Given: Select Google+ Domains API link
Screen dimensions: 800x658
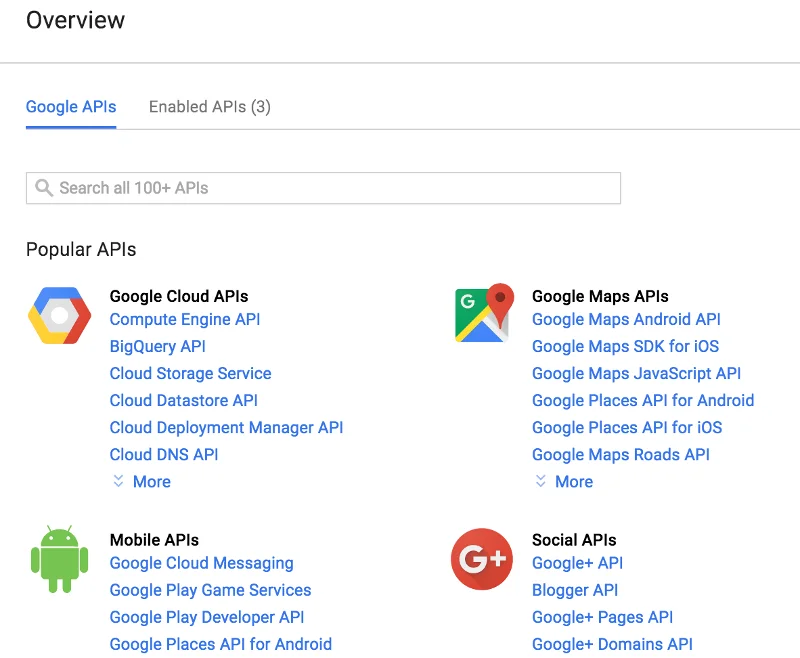Looking at the screenshot, I should (612, 644).
